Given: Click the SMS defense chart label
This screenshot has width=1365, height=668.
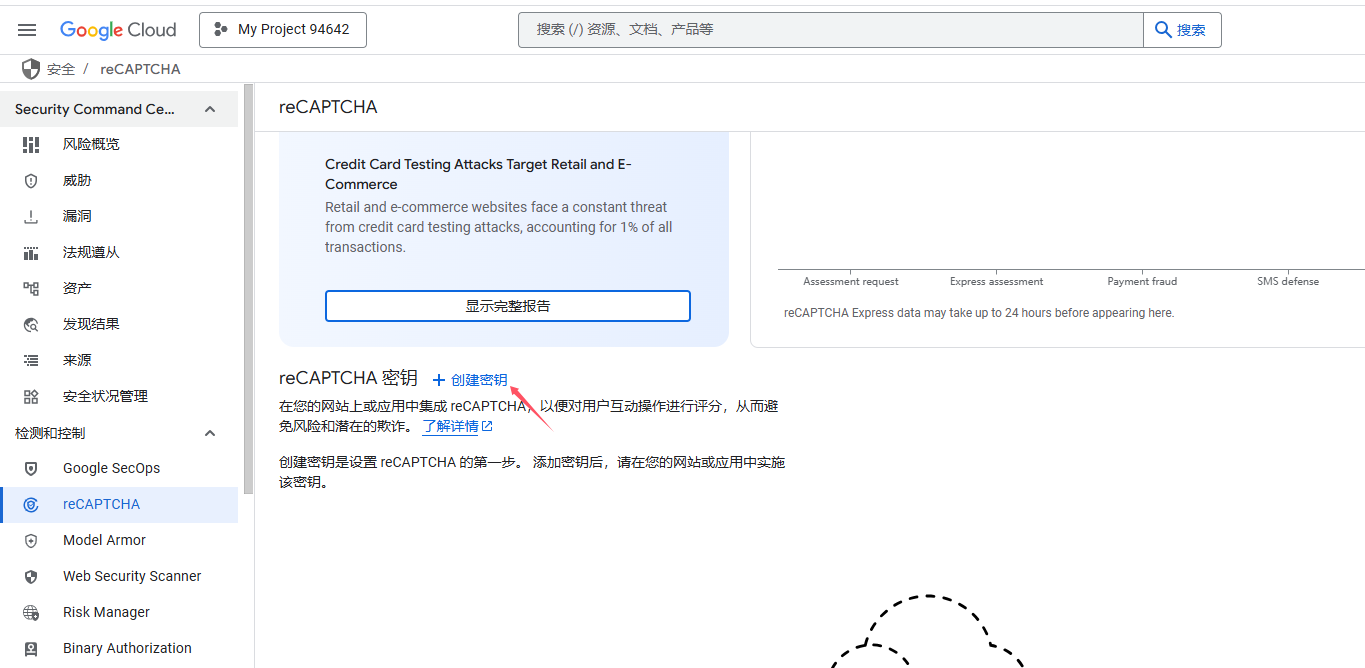Looking at the screenshot, I should 1288,282.
